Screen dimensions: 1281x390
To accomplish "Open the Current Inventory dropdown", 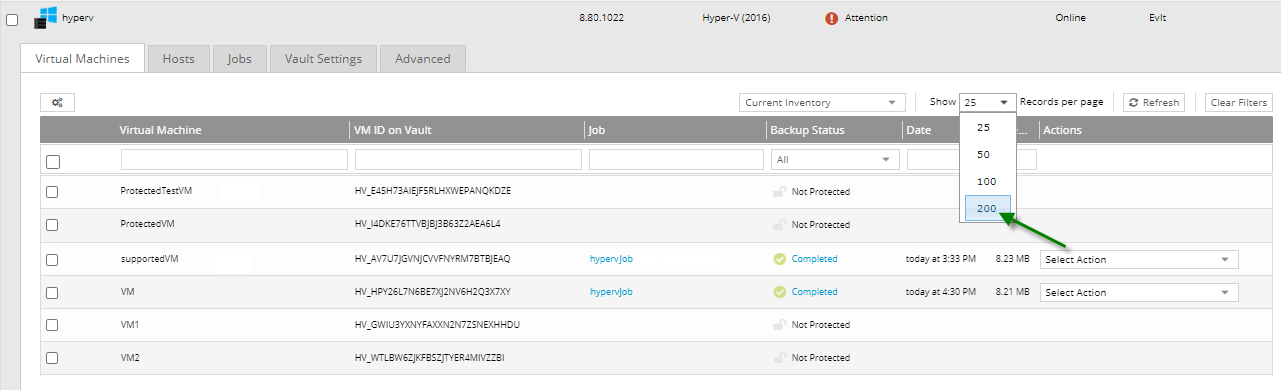I will (x=823, y=102).
